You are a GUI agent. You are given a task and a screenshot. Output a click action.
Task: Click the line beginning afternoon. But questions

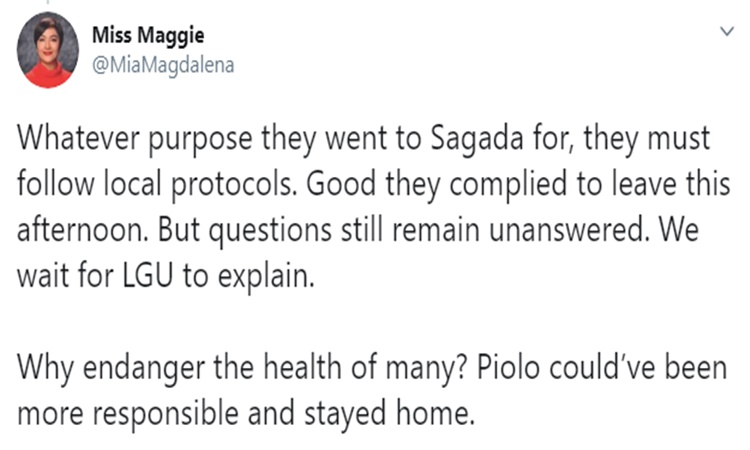pyautogui.click(x=358, y=230)
